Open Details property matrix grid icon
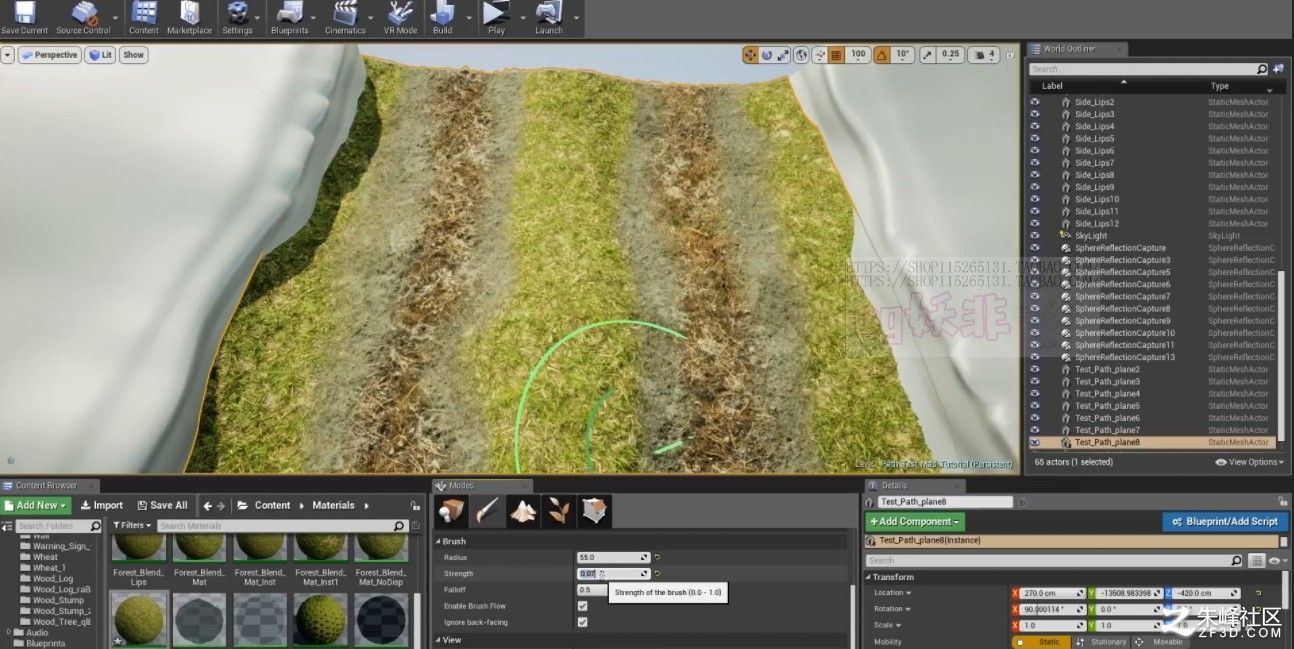Image resolution: width=1294 pixels, height=649 pixels. (x=1257, y=561)
